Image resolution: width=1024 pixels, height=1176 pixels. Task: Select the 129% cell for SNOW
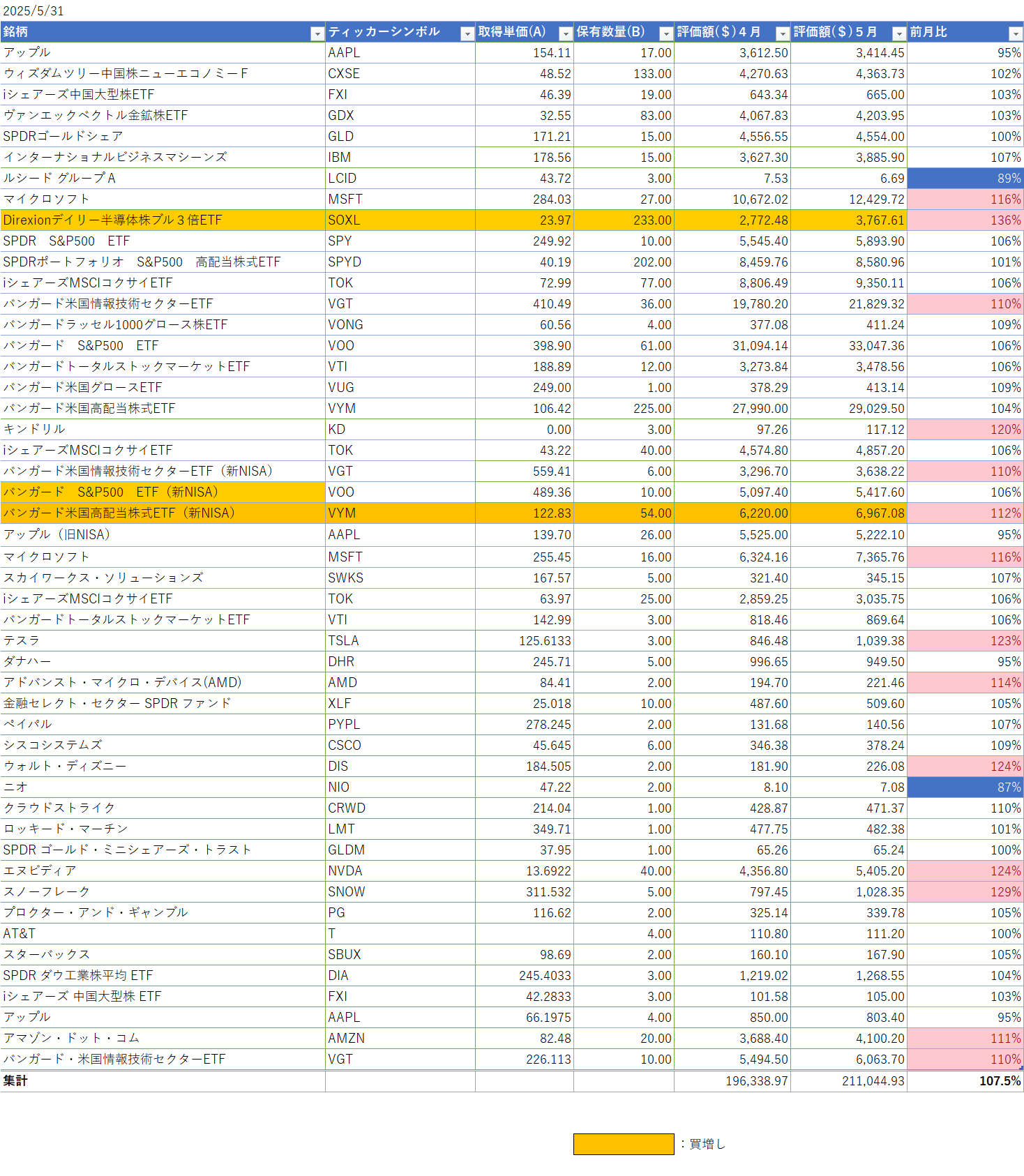point(965,891)
